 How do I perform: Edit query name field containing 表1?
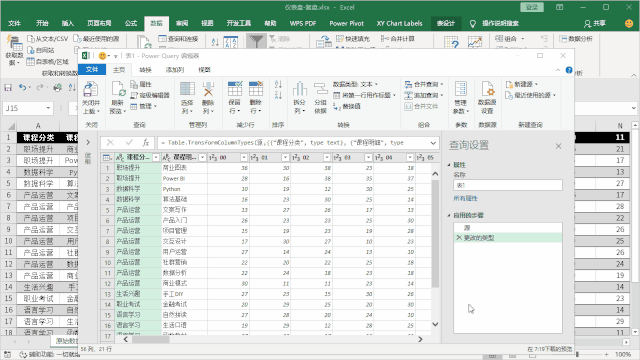pyautogui.click(x=508, y=185)
